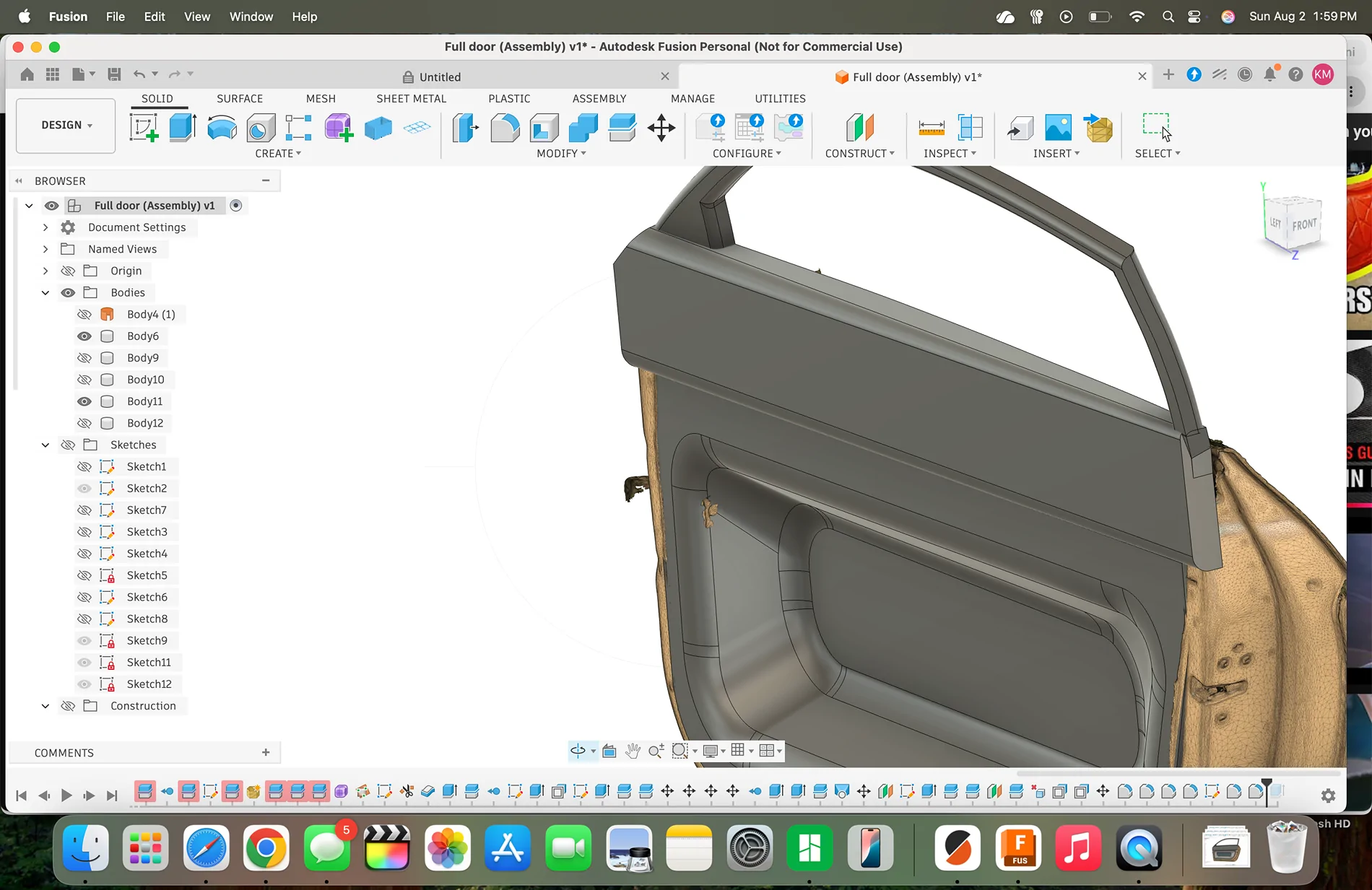Viewport: 1372px width, 890px height.
Task: Expand the Document Settings node
Action: (x=45, y=227)
